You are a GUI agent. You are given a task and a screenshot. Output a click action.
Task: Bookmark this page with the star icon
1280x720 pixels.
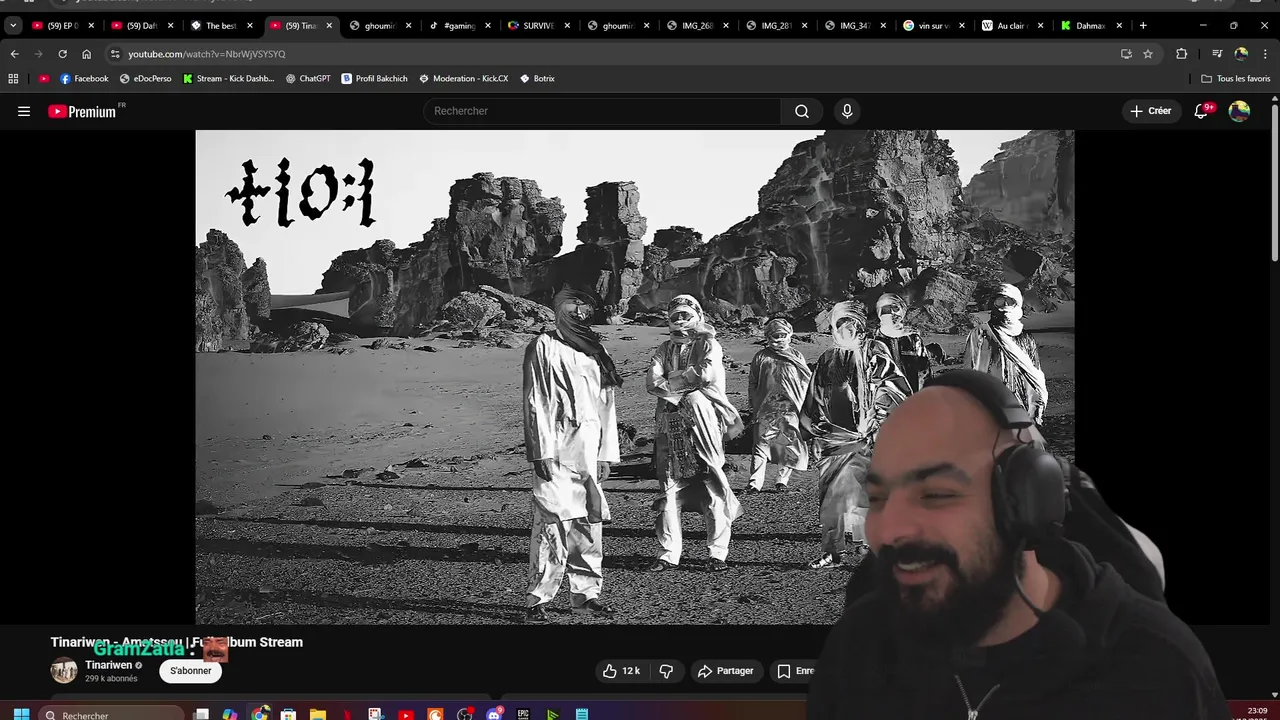tap(1148, 54)
